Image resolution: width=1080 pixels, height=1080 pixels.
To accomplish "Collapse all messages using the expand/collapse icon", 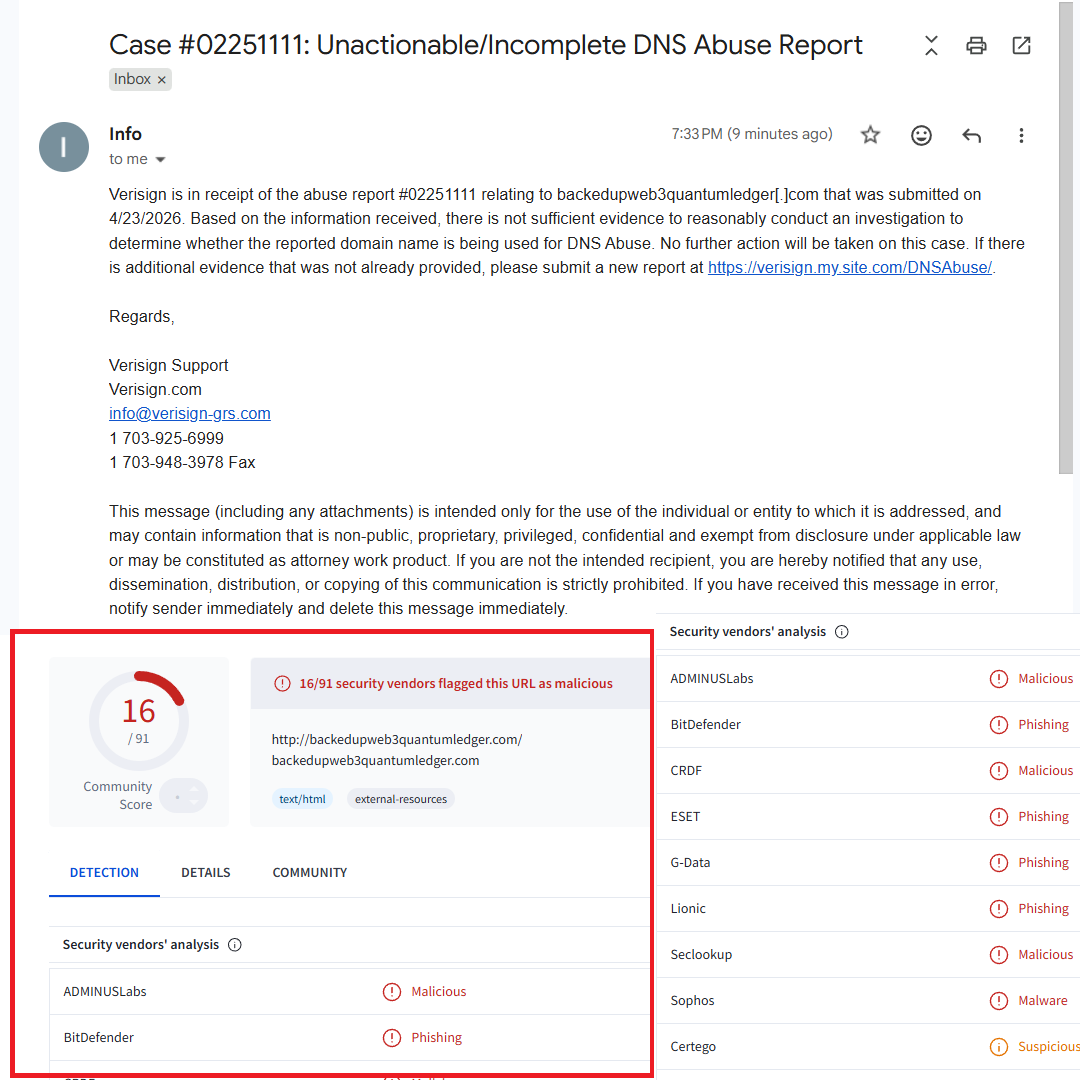I will [931, 45].
